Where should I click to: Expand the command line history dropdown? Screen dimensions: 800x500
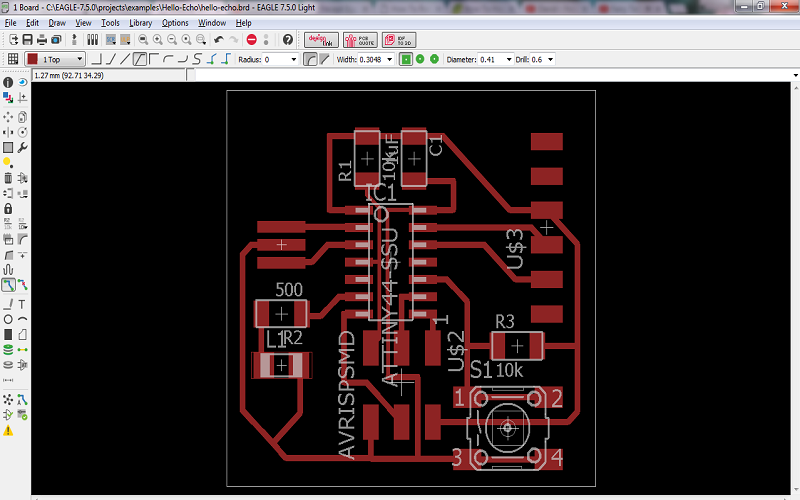click(795, 76)
